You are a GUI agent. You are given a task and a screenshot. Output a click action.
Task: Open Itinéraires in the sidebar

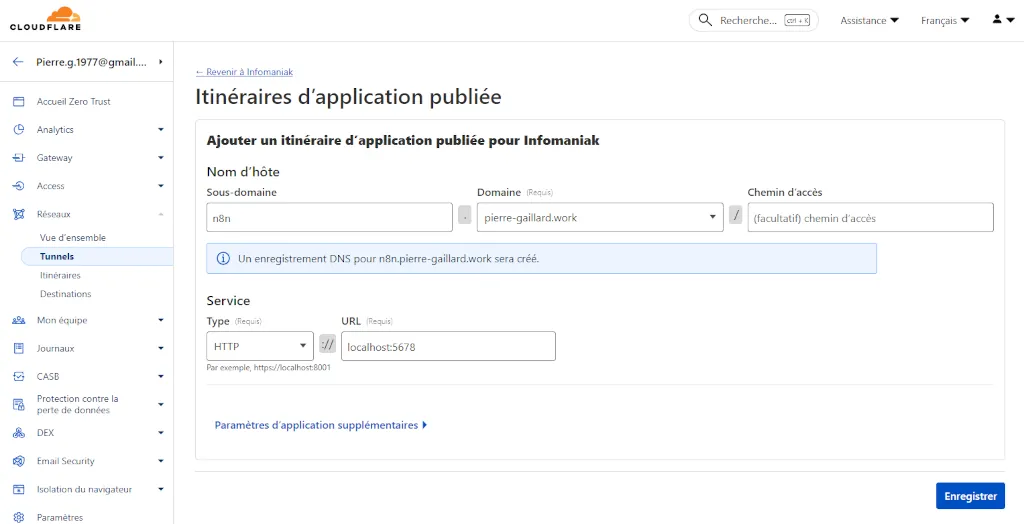(x=60, y=276)
